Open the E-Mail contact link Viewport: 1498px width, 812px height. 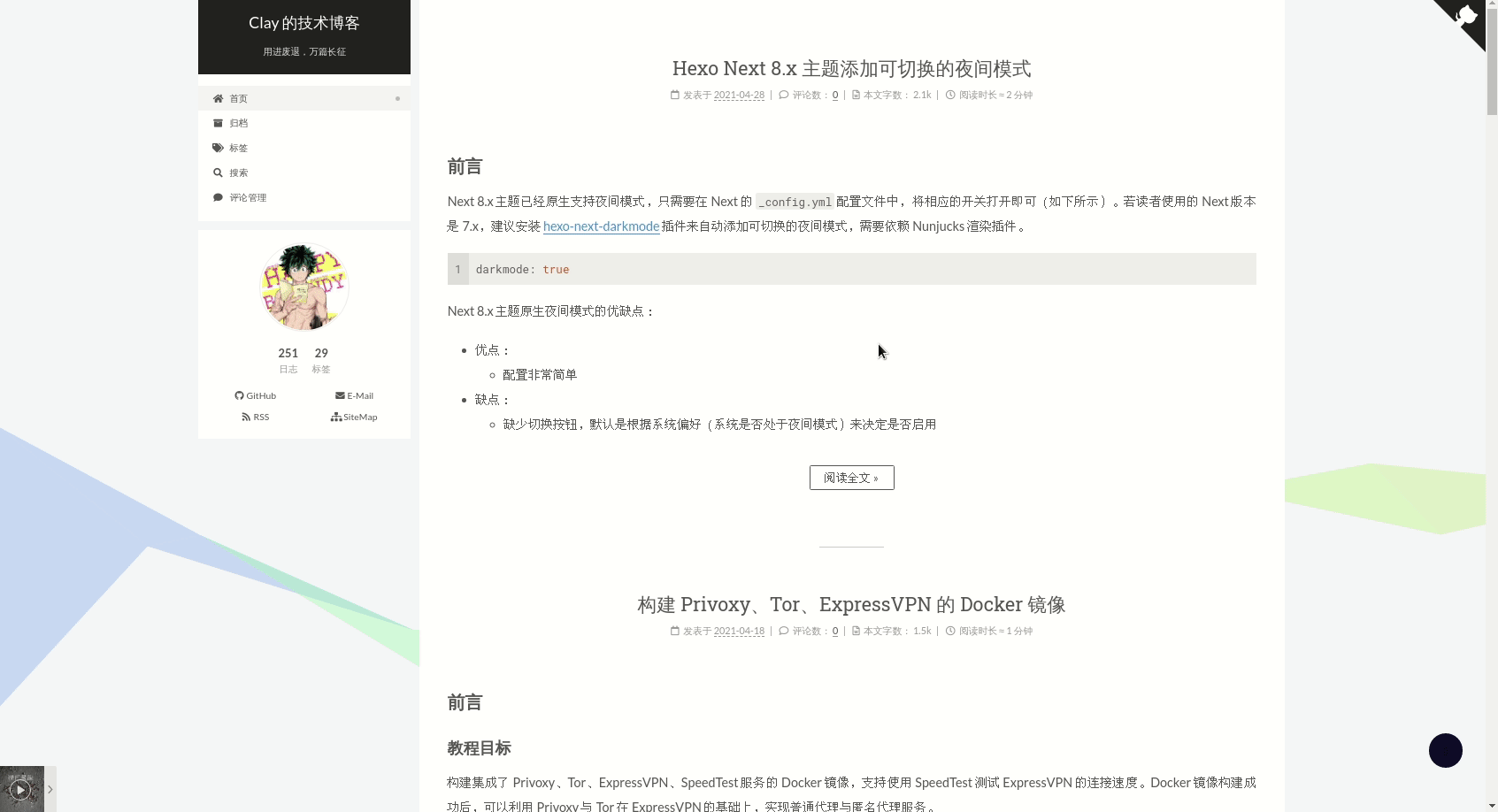pos(354,395)
